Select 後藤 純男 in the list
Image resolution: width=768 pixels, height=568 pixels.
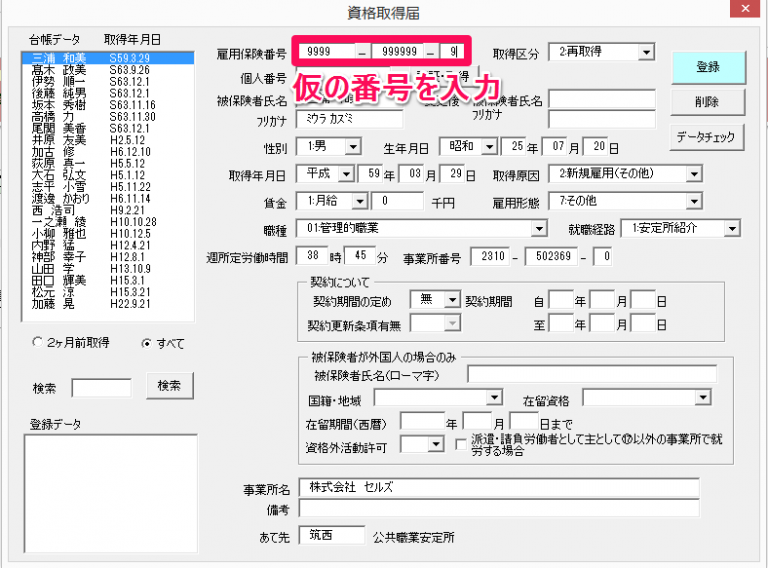pos(108,94)
